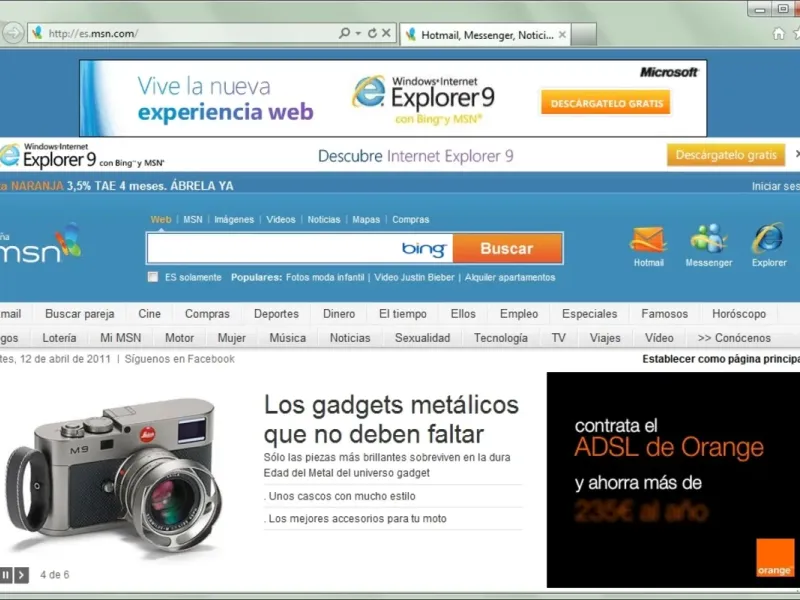Click DESCÁRGATELO GRATIS in top banner

pyautogui.click(x=606, y=103)
